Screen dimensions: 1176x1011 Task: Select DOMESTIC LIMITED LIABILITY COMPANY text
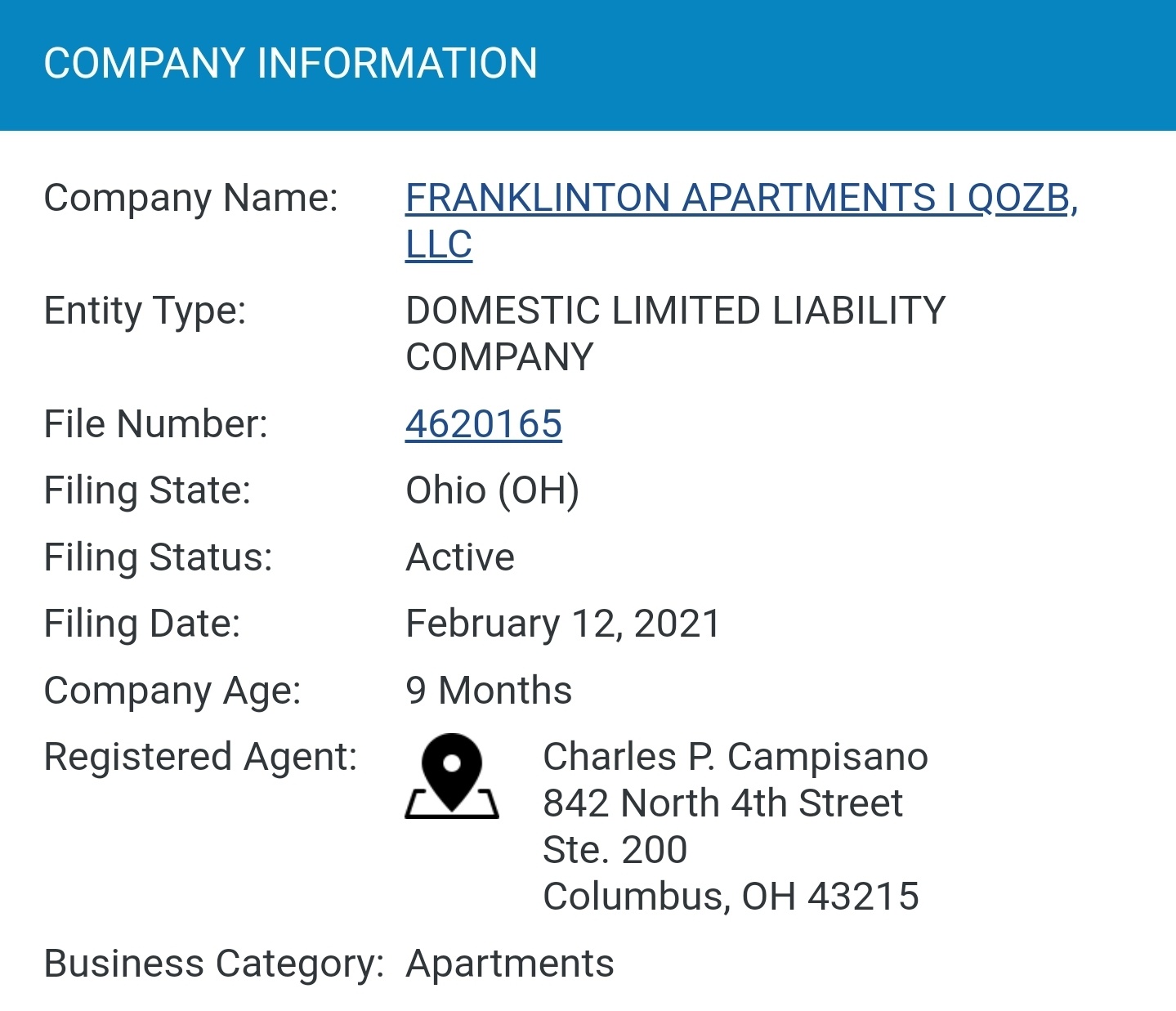[675, 333]
